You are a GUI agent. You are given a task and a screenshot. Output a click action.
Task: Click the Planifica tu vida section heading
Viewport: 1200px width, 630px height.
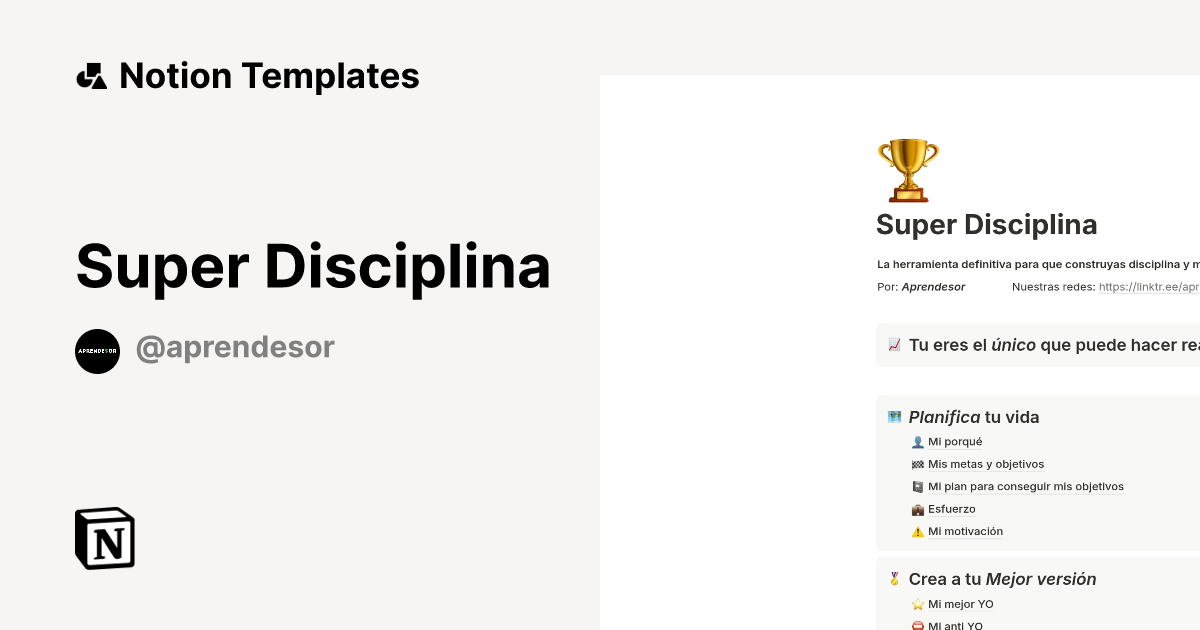973,417
